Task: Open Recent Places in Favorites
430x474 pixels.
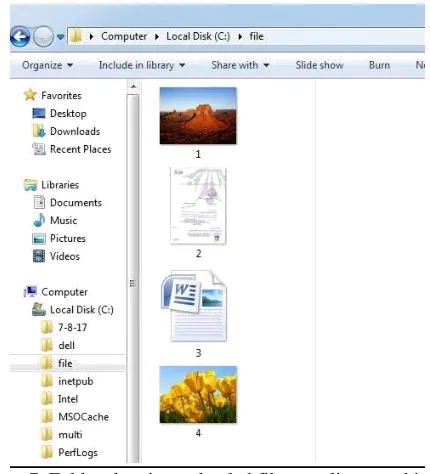Action: coord(81,149)
